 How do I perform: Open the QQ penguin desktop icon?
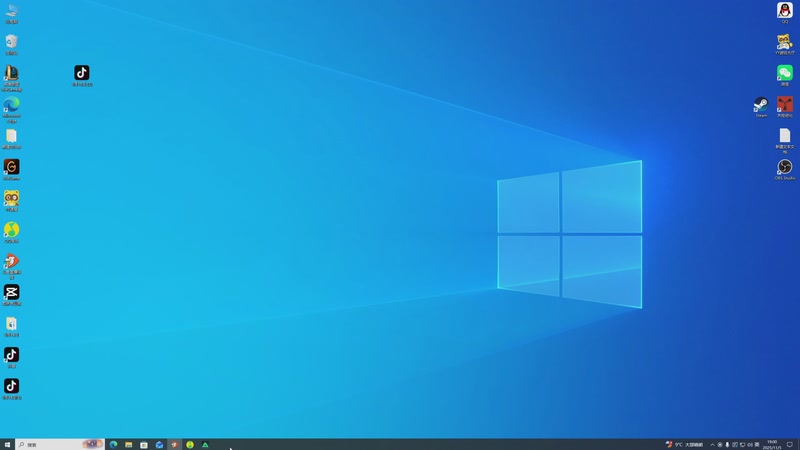pos(784,12)
